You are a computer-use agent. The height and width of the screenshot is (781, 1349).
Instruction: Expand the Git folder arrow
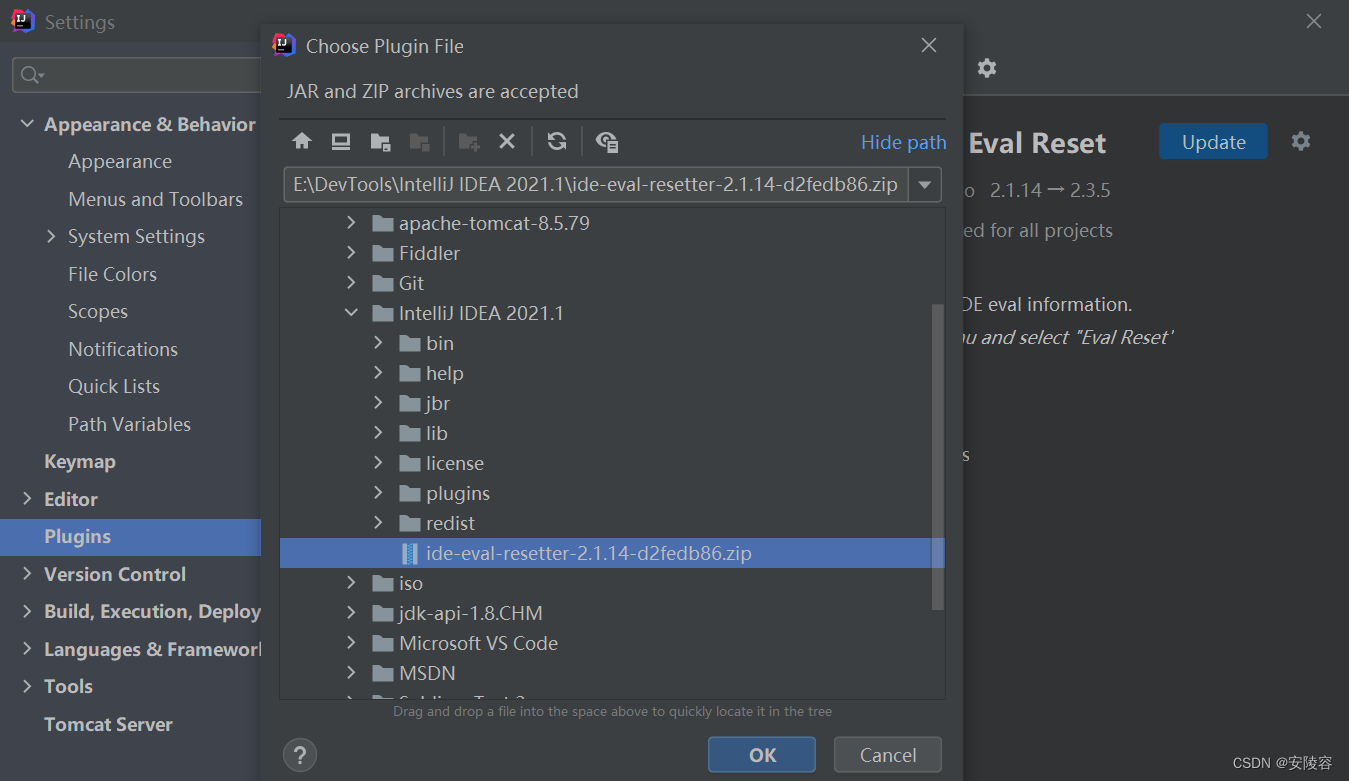(351, 283)
